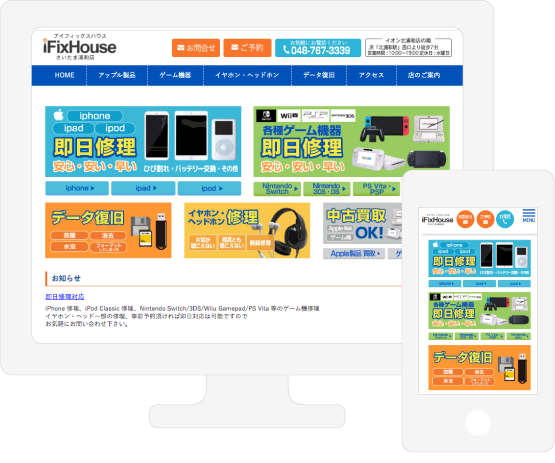Open ゲーム機器 navigation item
Image resolution: width=555 pixels, height=463 pixels.
175,75
